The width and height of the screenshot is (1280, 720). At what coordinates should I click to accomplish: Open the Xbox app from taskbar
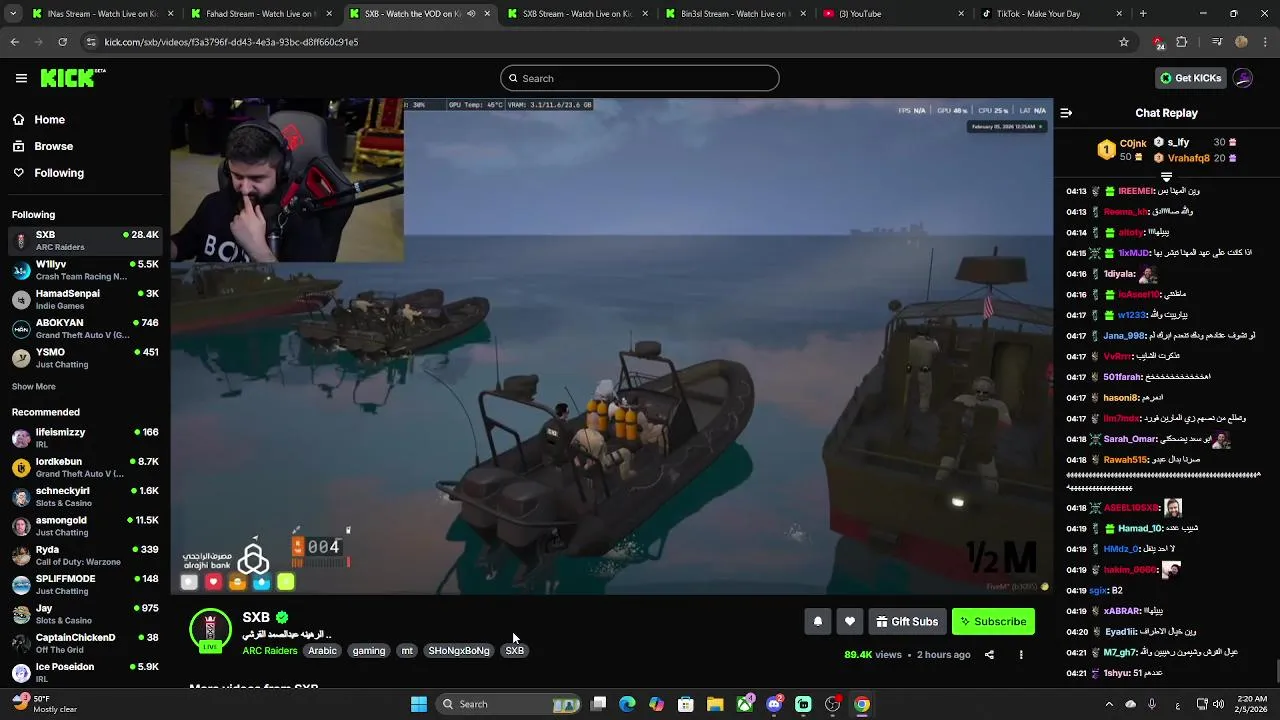click(x=745, y=704)
